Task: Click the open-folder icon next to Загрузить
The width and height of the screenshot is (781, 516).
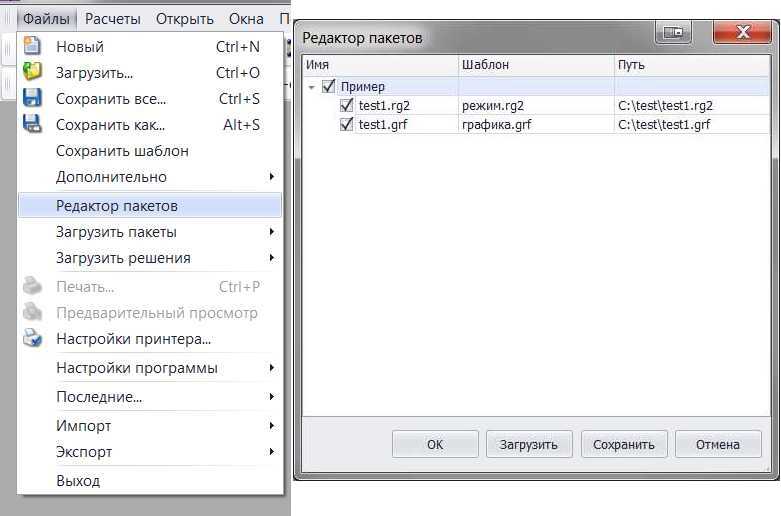Action: [x=32, y=72]
